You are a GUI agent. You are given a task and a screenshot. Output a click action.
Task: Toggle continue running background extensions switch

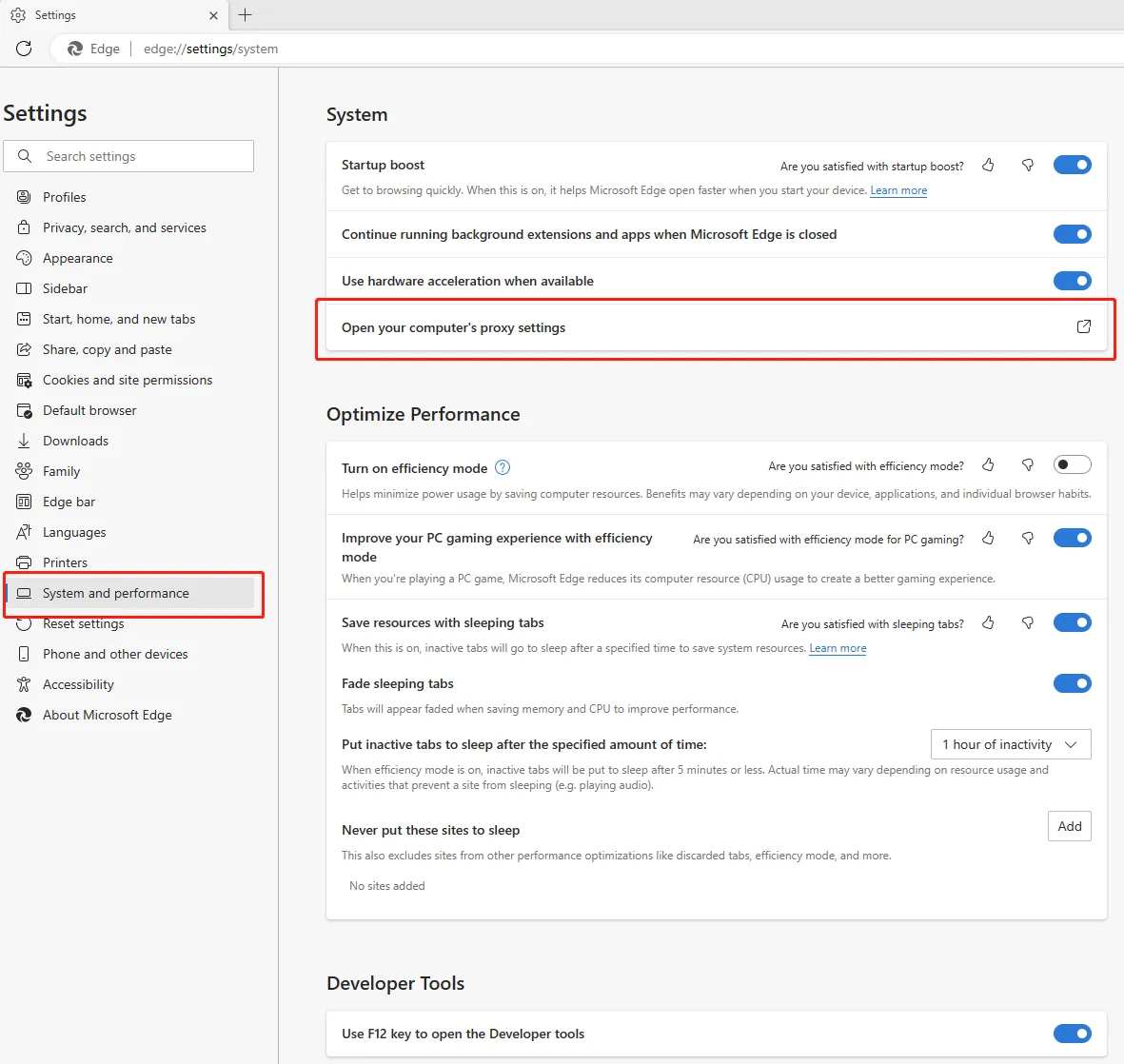(1072, 234)
